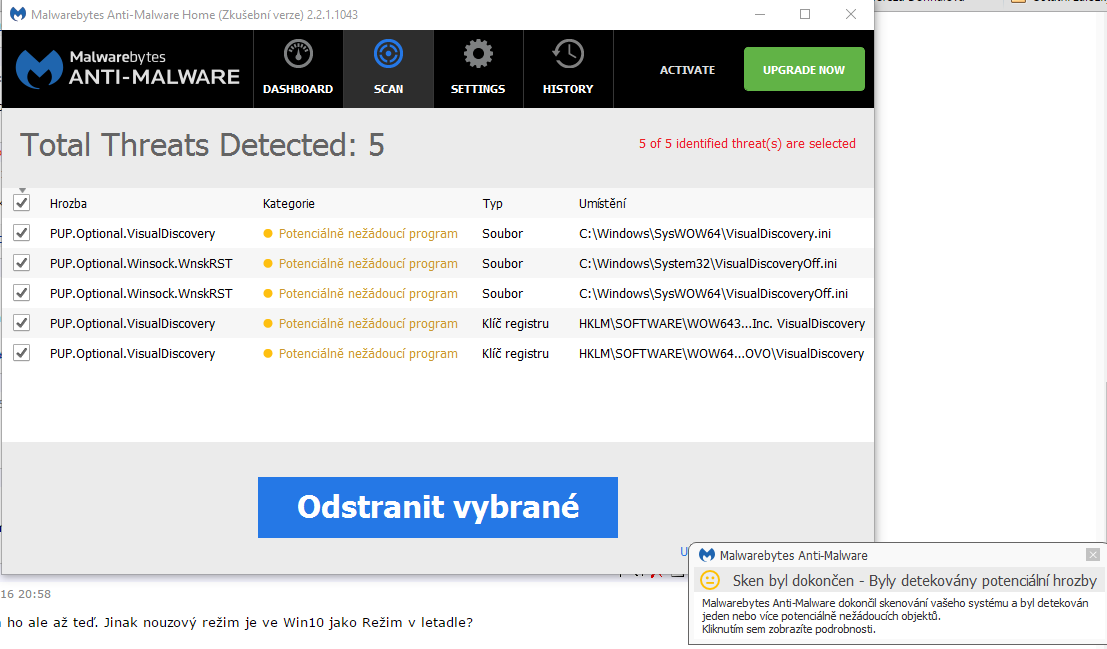1107x649 pixels.
Task: Open the Dashboard gauge icon
Action: point(298,55)
